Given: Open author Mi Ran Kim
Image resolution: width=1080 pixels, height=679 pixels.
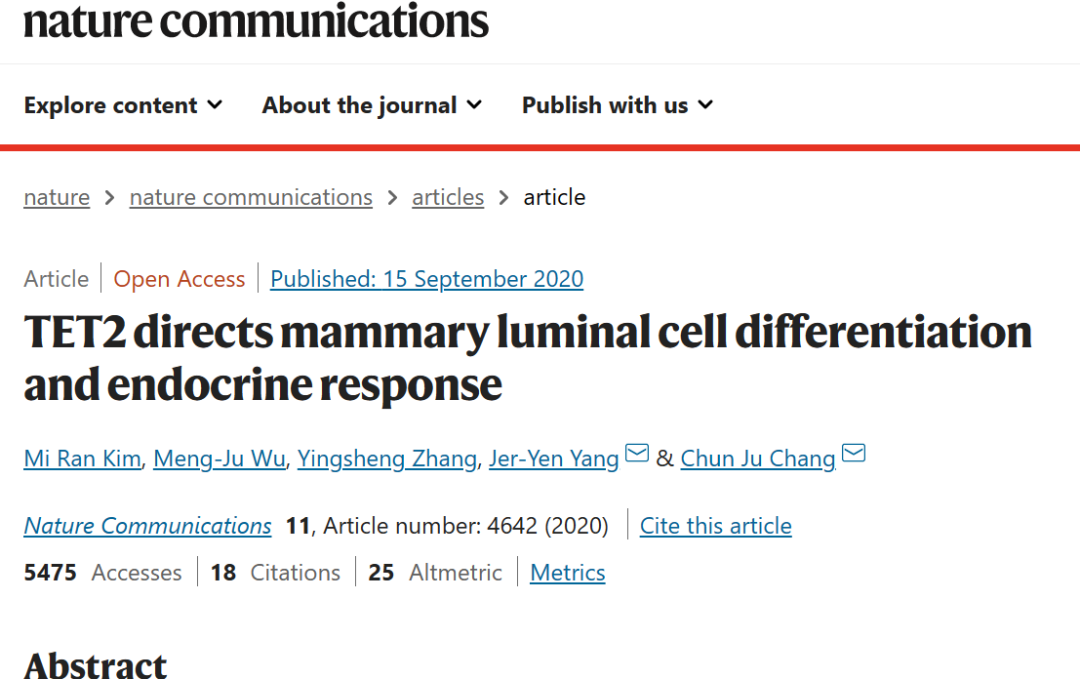Looking at the screenshot, I should 82,459.
